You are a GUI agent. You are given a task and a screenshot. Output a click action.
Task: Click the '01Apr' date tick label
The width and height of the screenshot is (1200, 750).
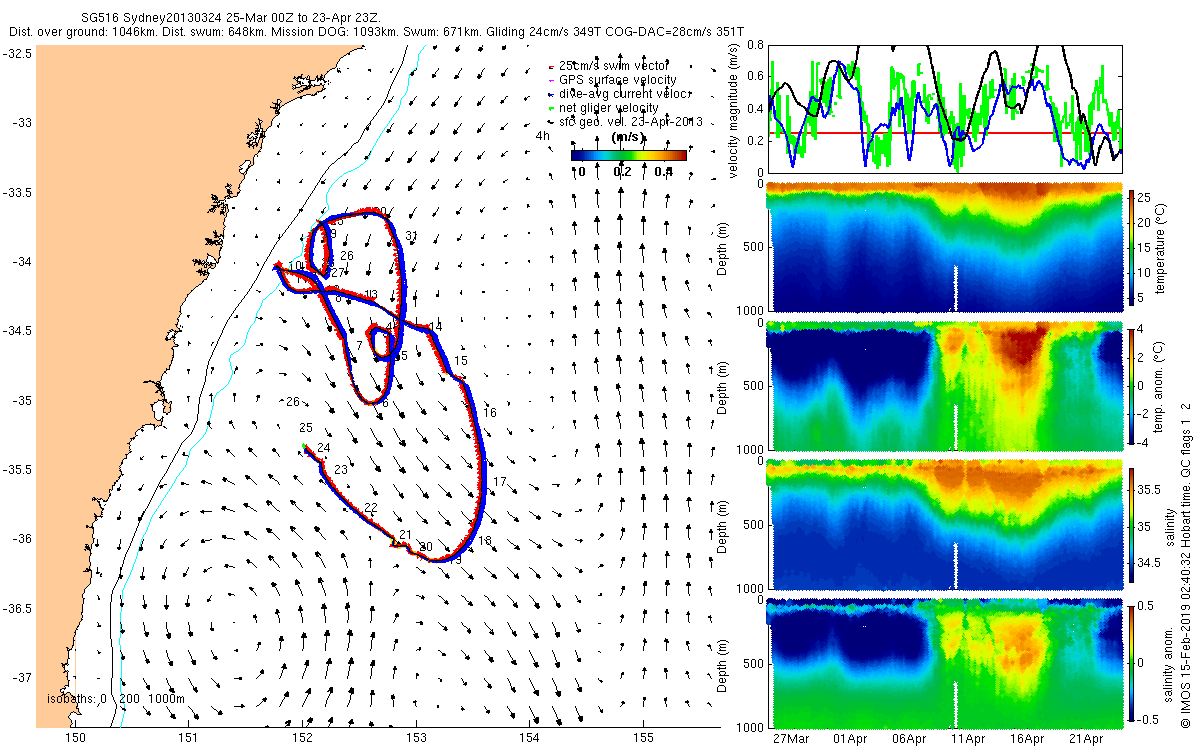850,738
